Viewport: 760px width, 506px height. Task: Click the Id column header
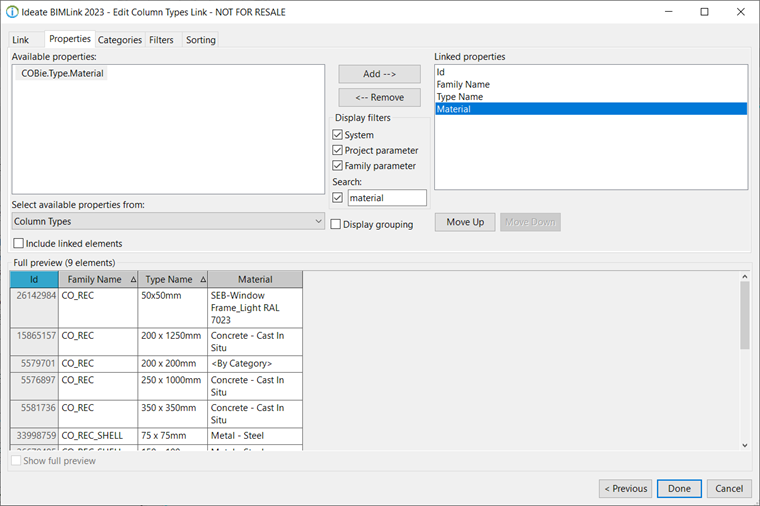pyautogui.click(x=34, y=279)
